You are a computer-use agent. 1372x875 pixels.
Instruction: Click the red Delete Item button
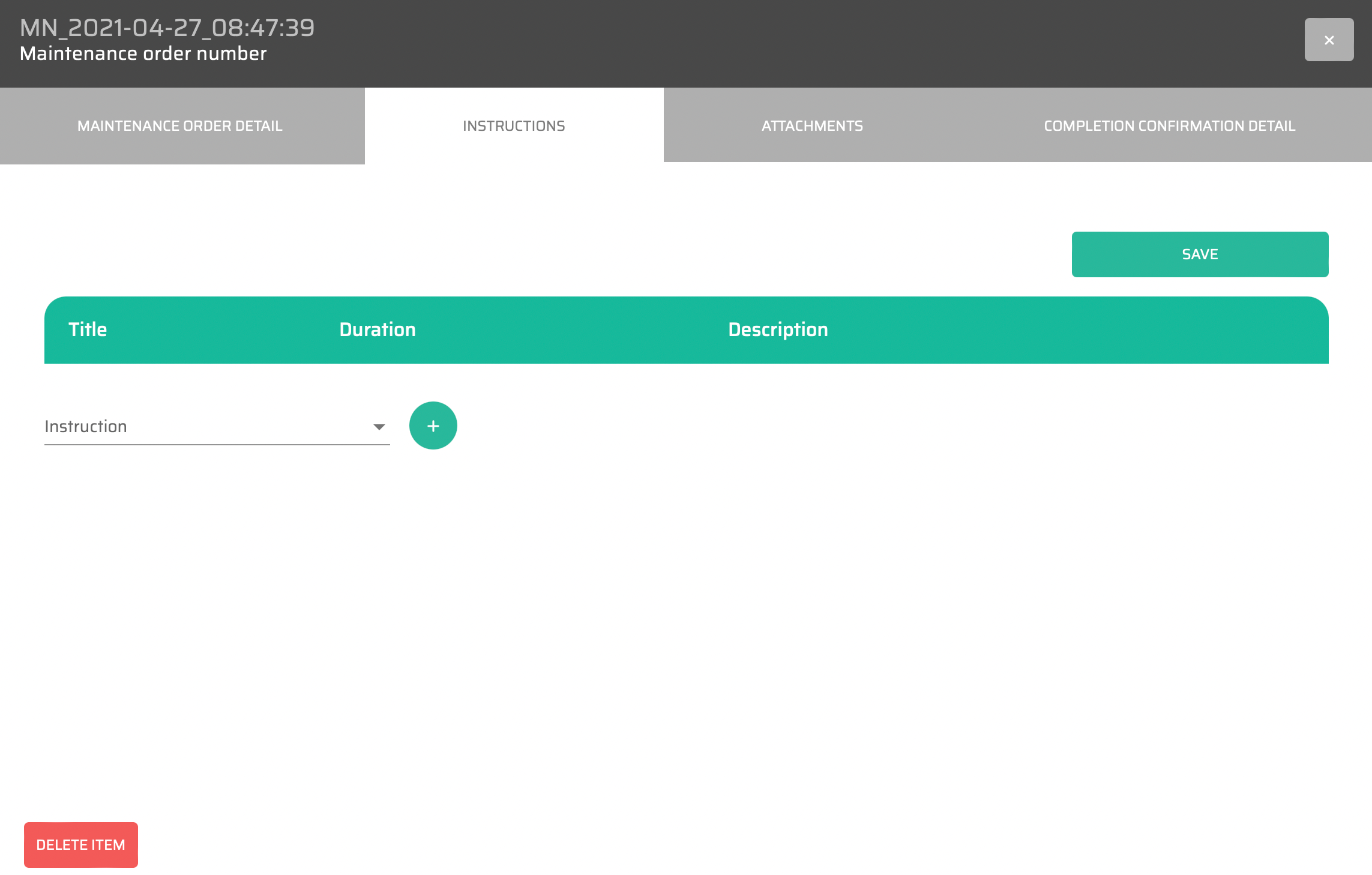pos(81,844)
